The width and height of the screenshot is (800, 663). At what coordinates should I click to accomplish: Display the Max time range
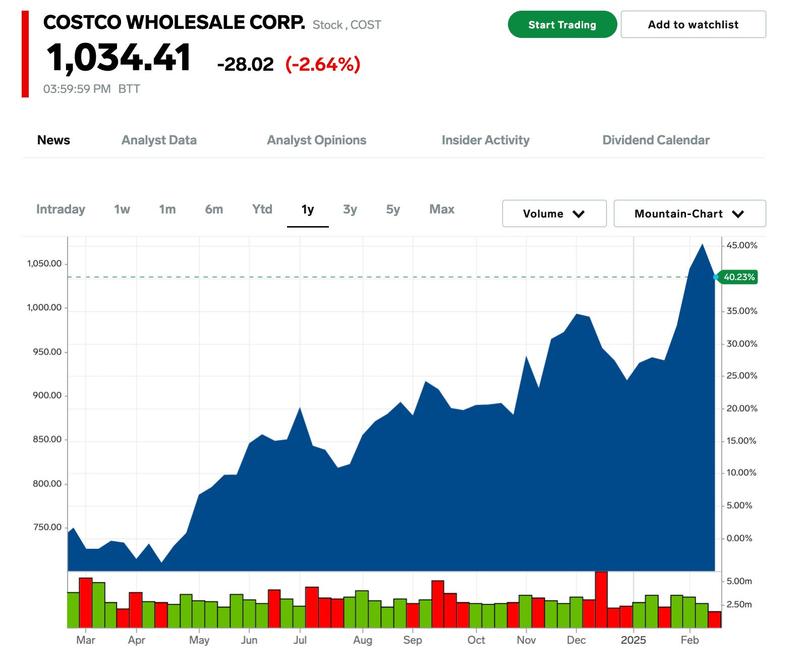click(x=442, y=209)
